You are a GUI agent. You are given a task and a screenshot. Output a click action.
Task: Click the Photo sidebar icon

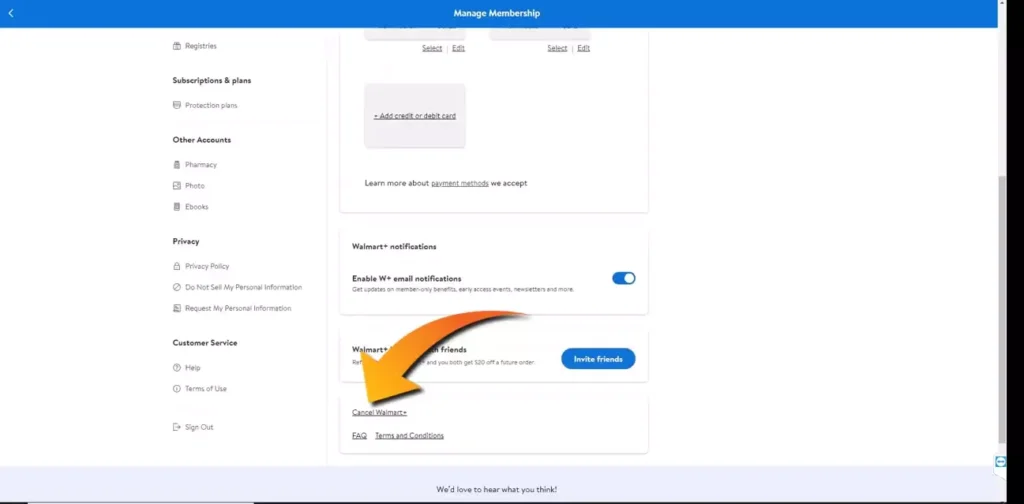coord(176,185)
